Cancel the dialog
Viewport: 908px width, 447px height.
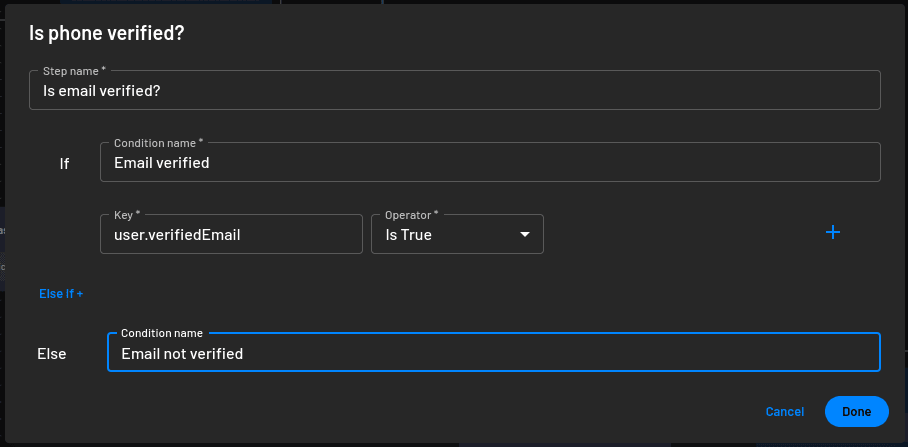pos(785,412)
